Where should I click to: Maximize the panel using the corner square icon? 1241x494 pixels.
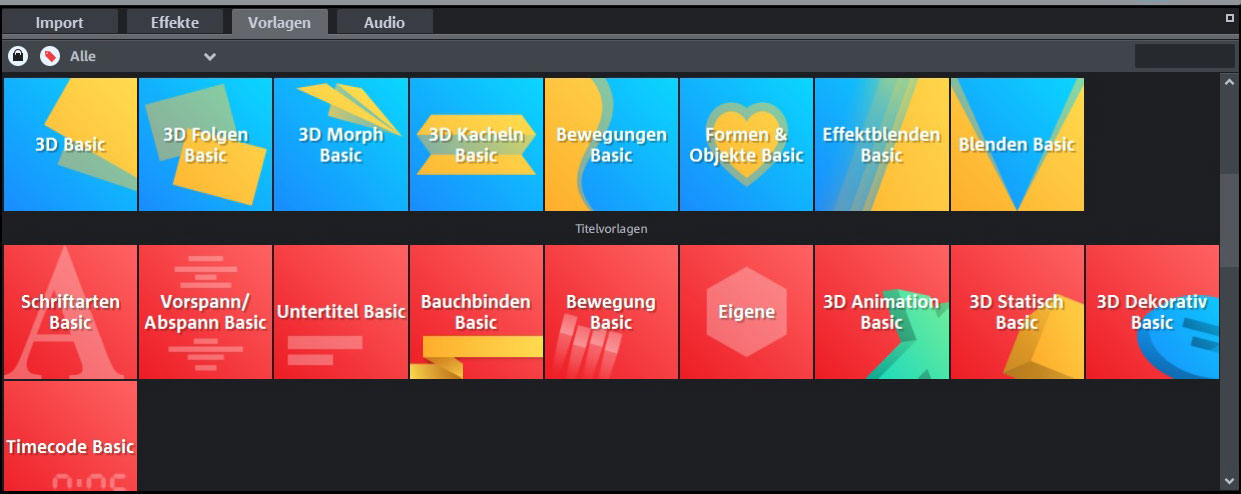click(1230, 18)
